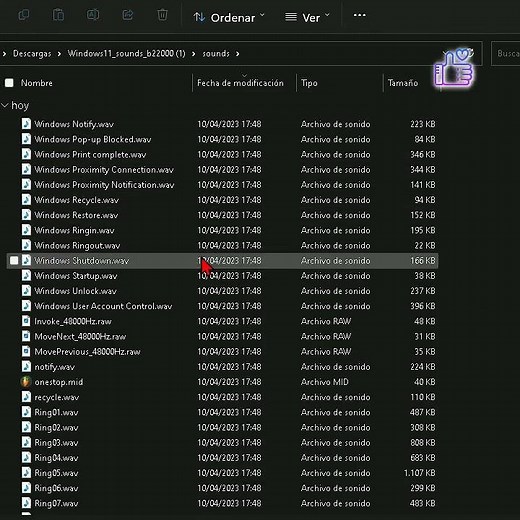
Task: Click the Windows Restore.wav file icon
Action: [x=26, y=215]
